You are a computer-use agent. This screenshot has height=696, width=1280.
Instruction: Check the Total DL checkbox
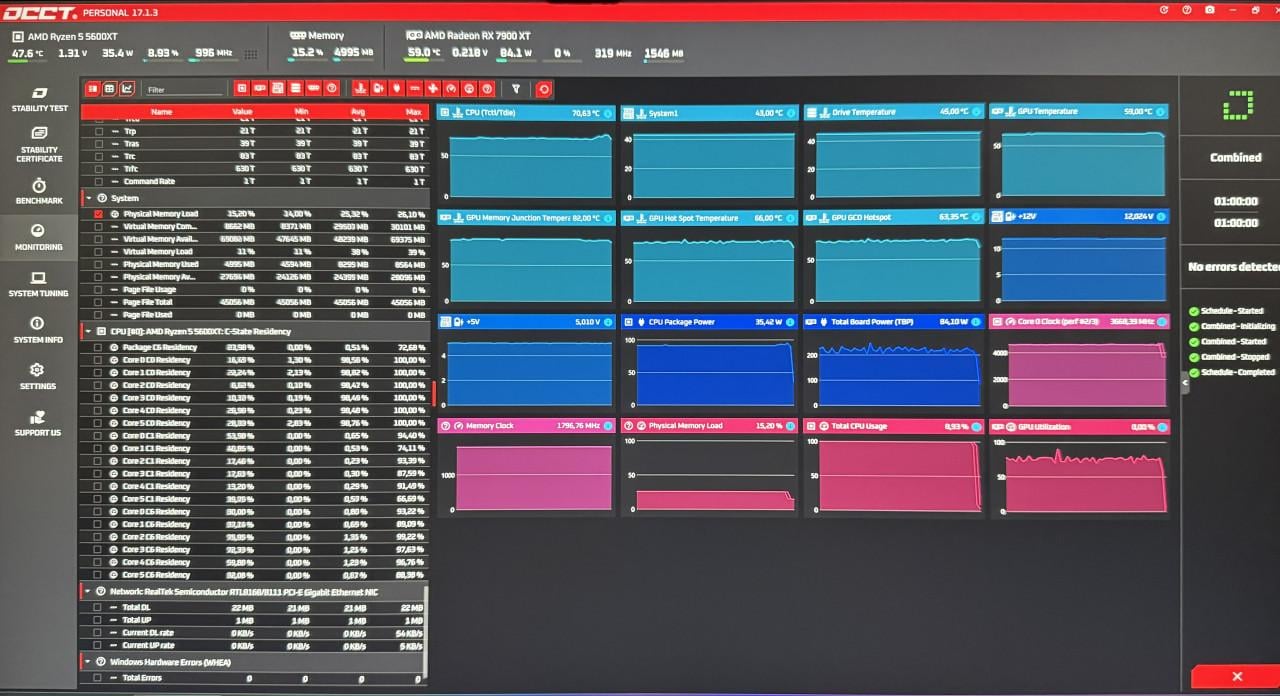point(98,607)
